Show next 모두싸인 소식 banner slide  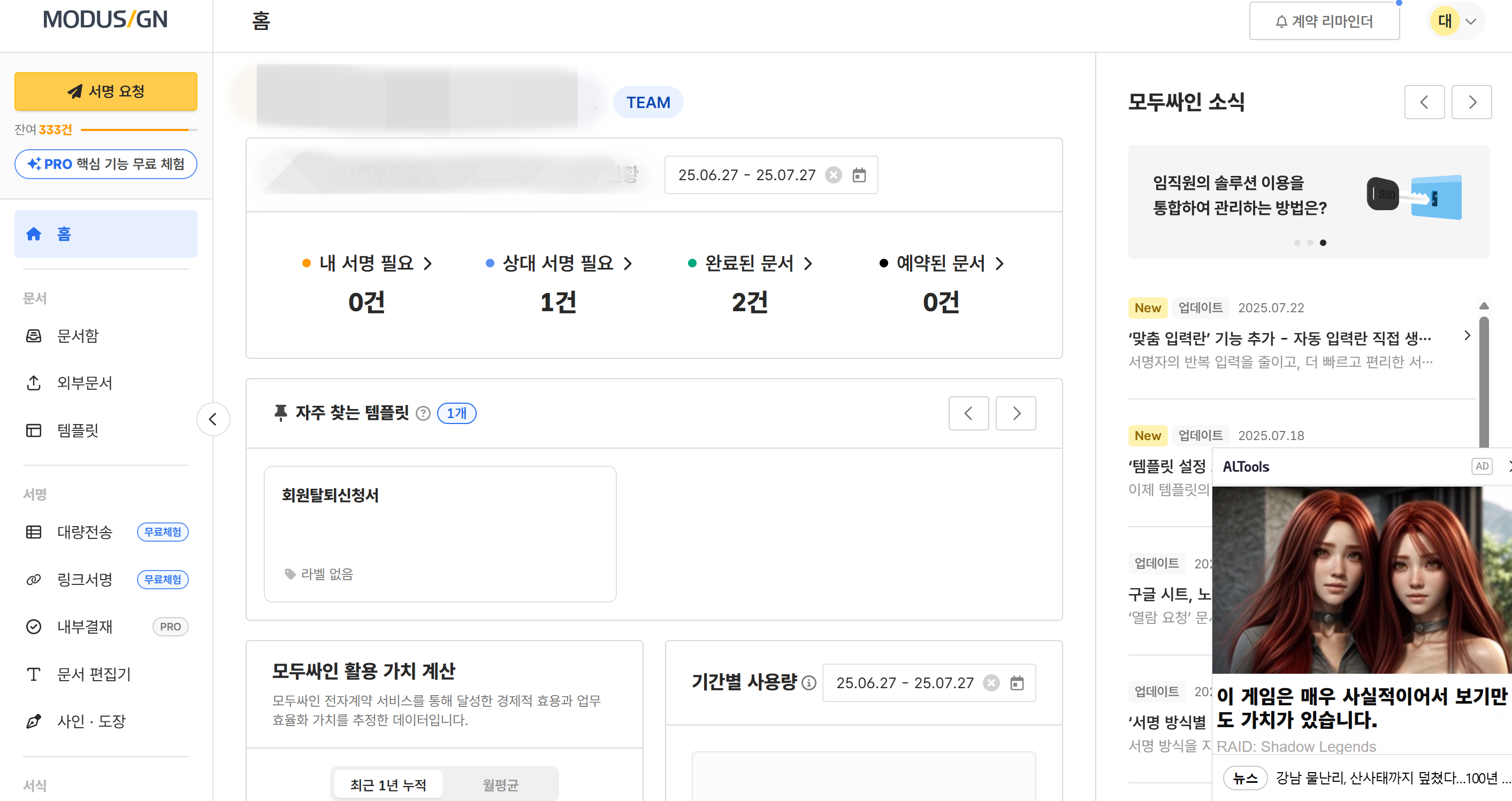1471,102
